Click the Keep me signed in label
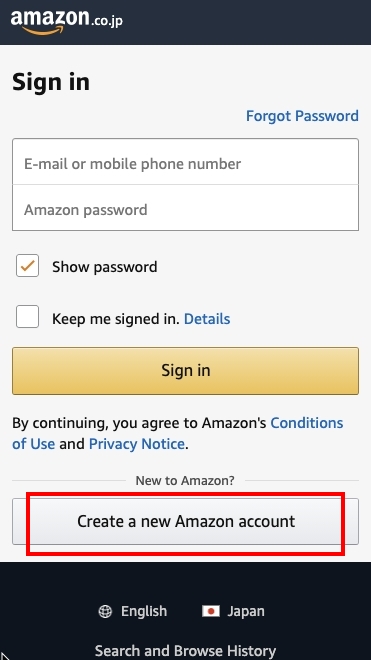 coord(116,319)
